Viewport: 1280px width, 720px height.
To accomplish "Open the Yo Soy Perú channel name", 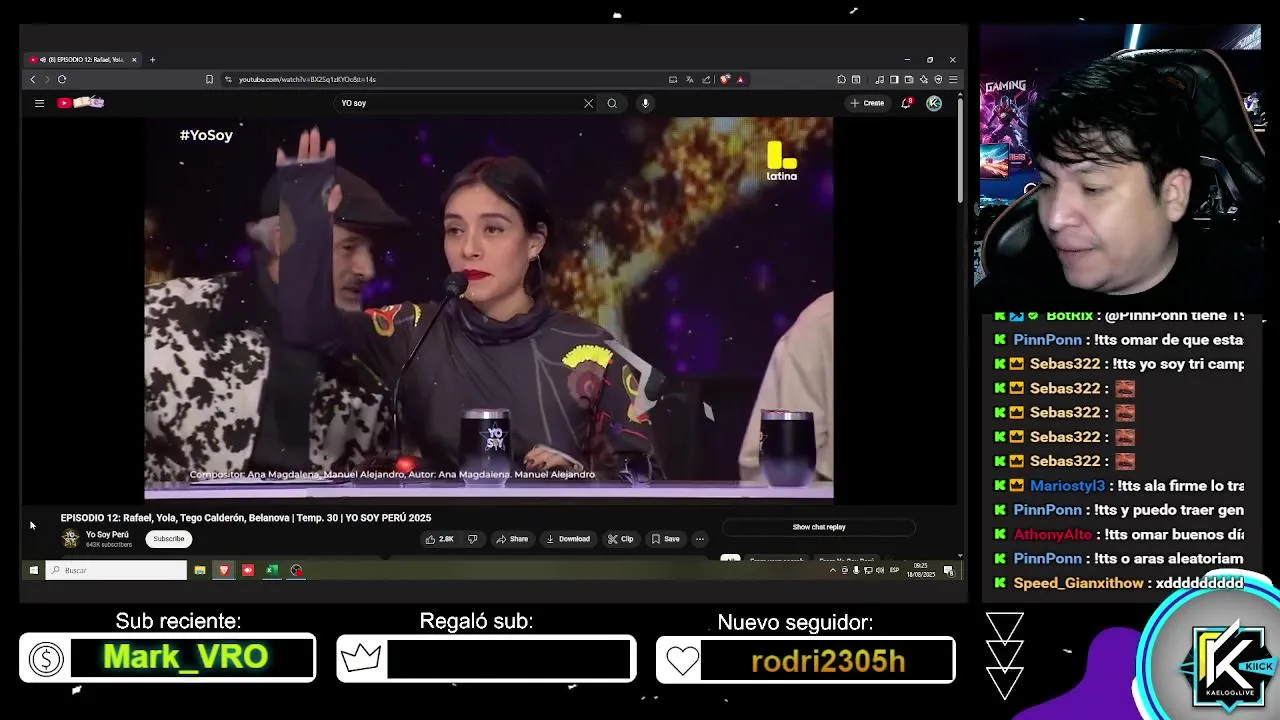I will point(107,535).
